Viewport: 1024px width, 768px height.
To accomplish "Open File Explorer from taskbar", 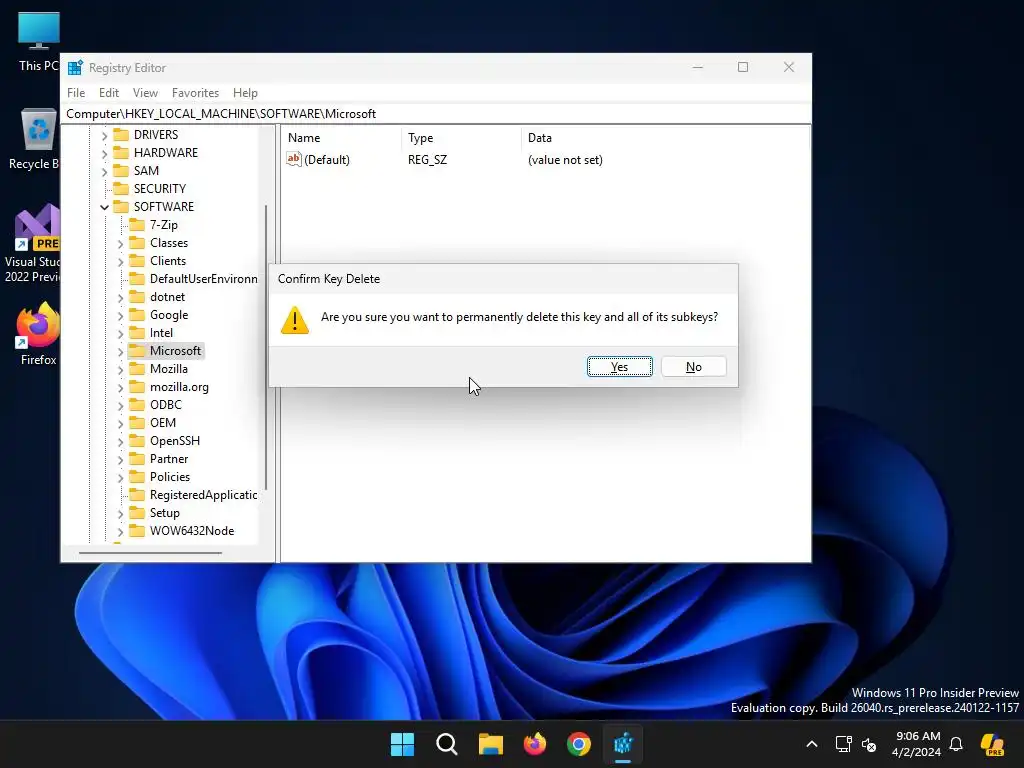I will [x=490, y=744].
